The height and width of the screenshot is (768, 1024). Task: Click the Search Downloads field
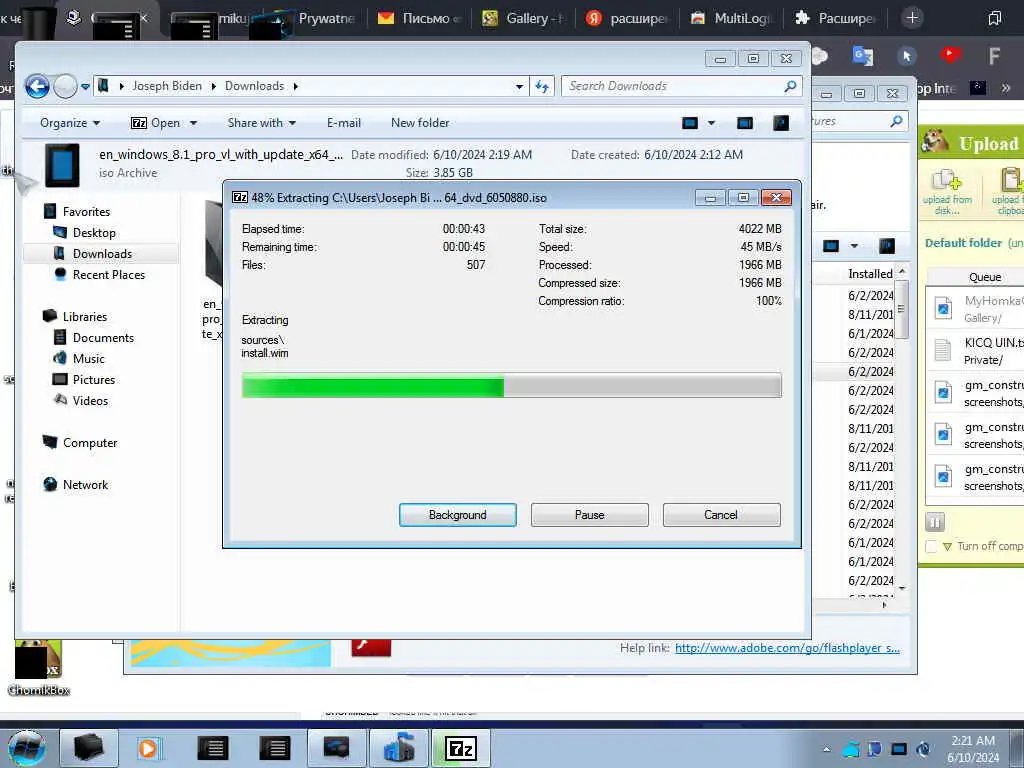click(x=681, y=86)
